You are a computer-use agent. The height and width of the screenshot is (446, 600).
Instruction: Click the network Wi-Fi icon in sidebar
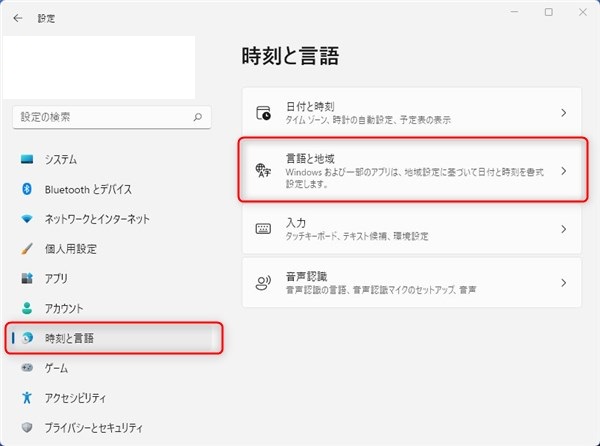coord(27,219)
